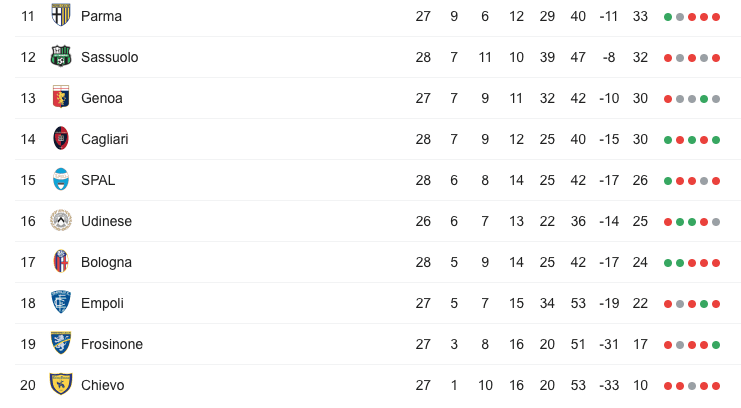Click Frosinone's green form dot
This screenshot has height=408, width=741.
pos(716,345)
